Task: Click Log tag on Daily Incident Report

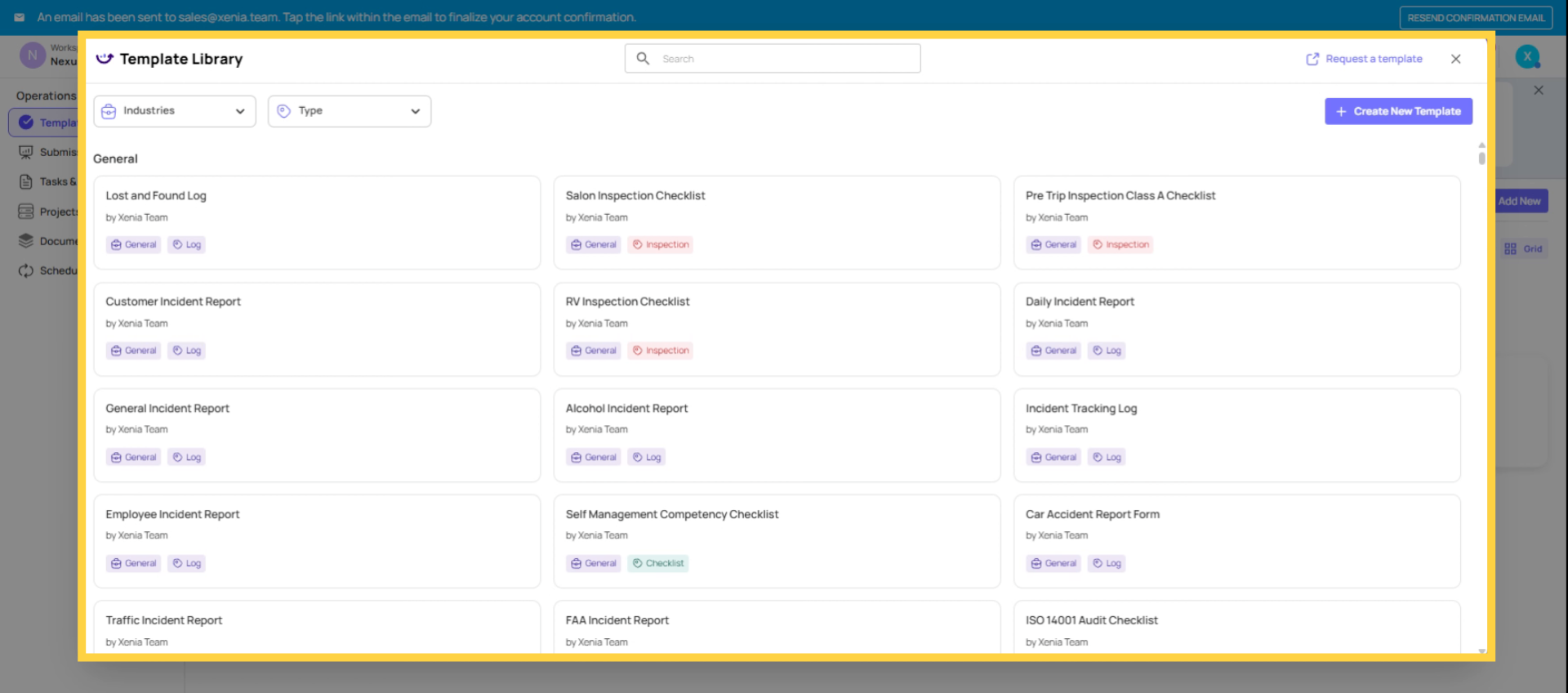Action: 1107,351
